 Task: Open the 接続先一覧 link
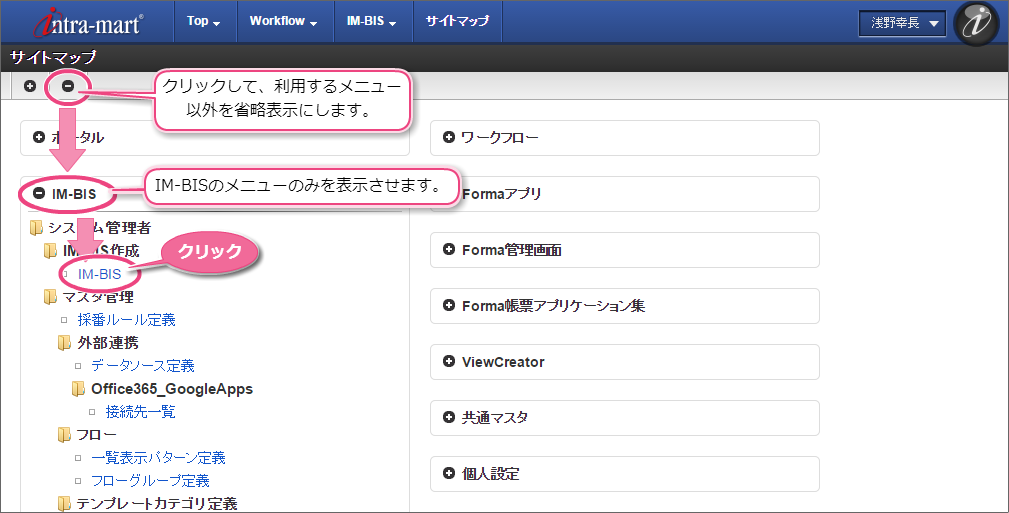point(140,411)
